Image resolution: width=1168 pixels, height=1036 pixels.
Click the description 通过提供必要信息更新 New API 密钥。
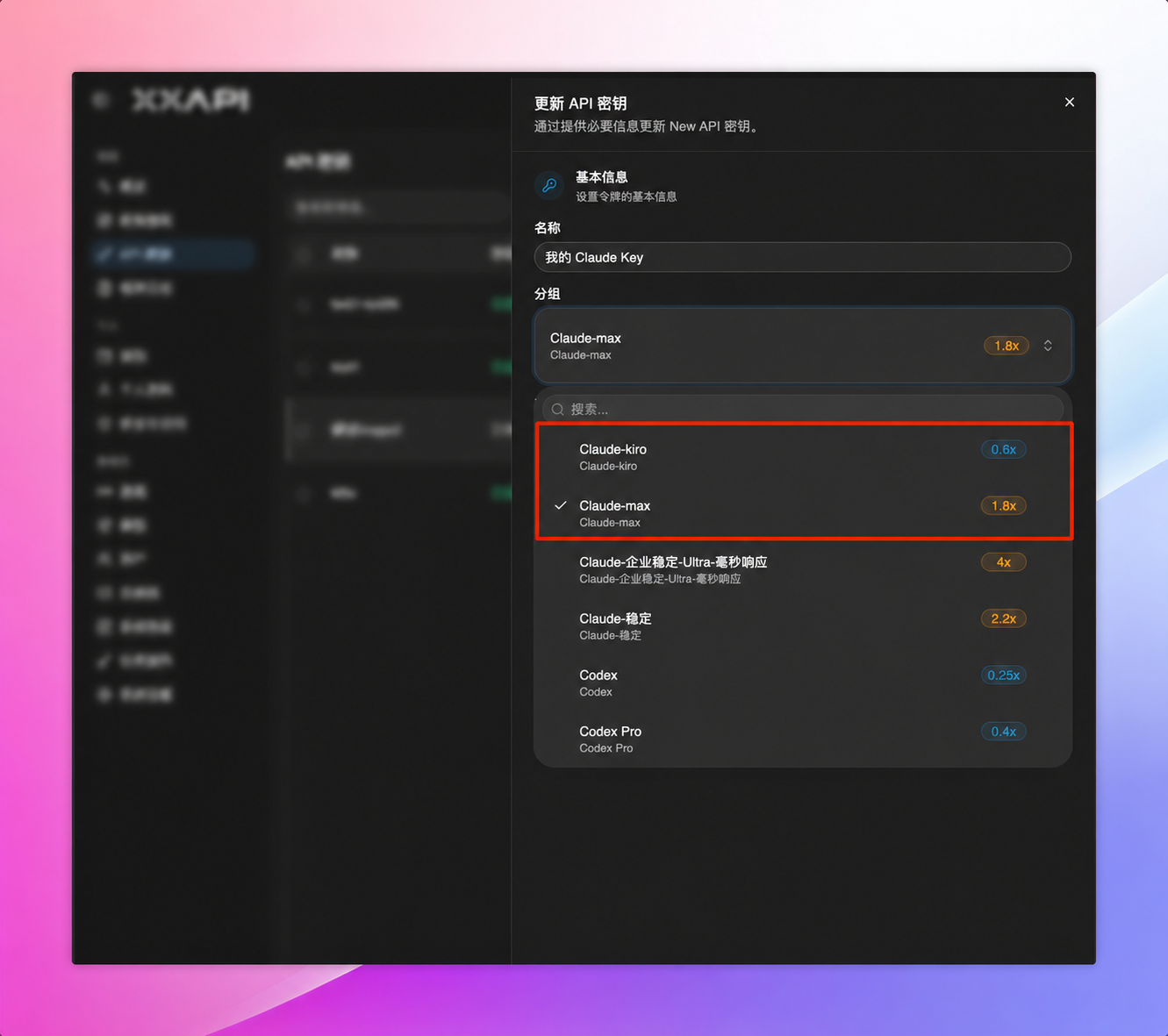click(x=648, y=126)
